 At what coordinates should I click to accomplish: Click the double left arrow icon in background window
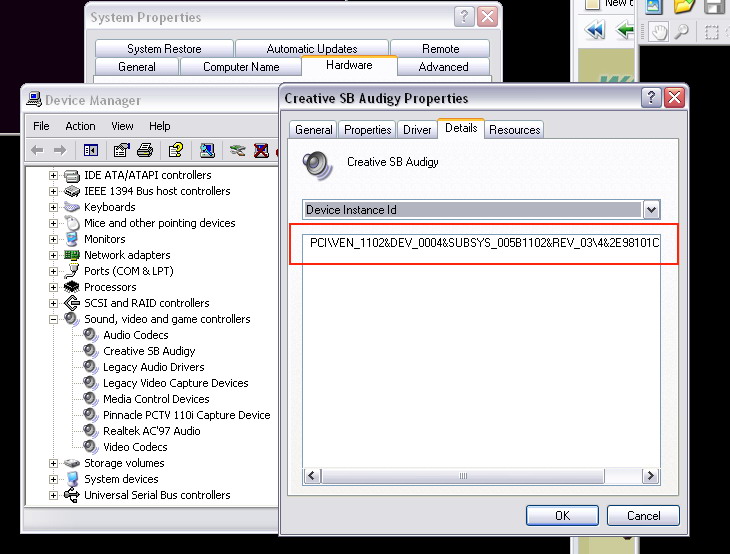click(595, 30)
